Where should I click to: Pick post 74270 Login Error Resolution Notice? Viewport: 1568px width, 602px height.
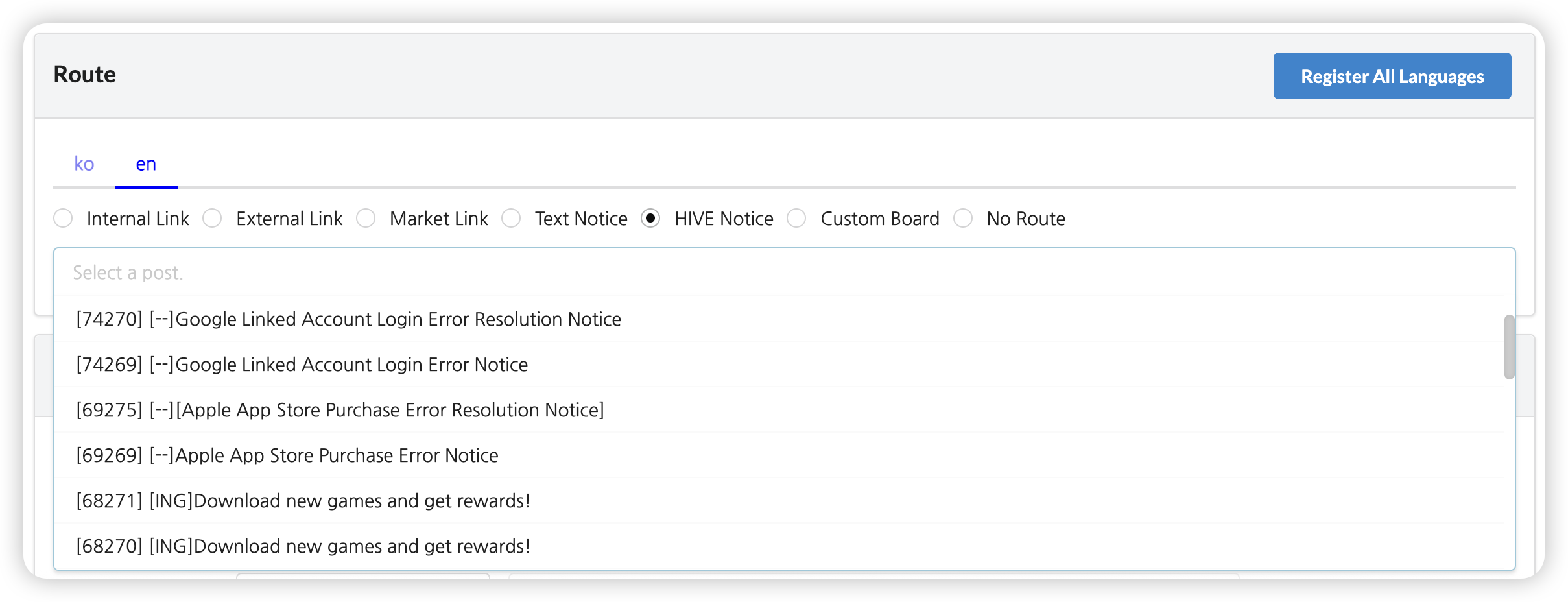click(349, 319)
